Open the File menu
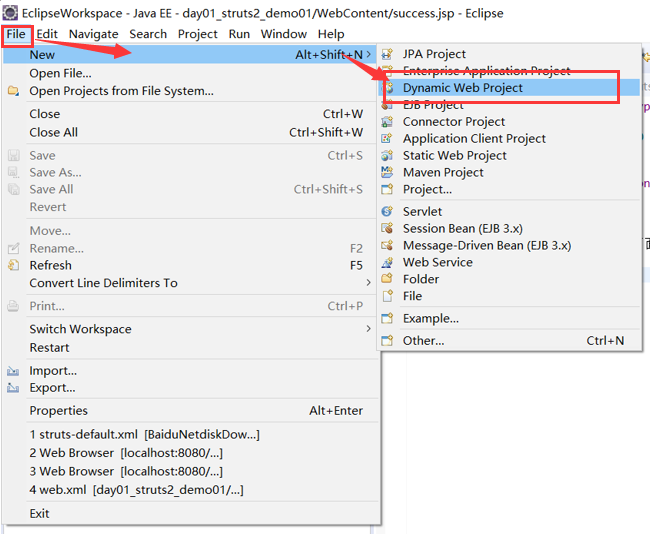This screenshot has width=650, height=534. click(x=16, y=34)
